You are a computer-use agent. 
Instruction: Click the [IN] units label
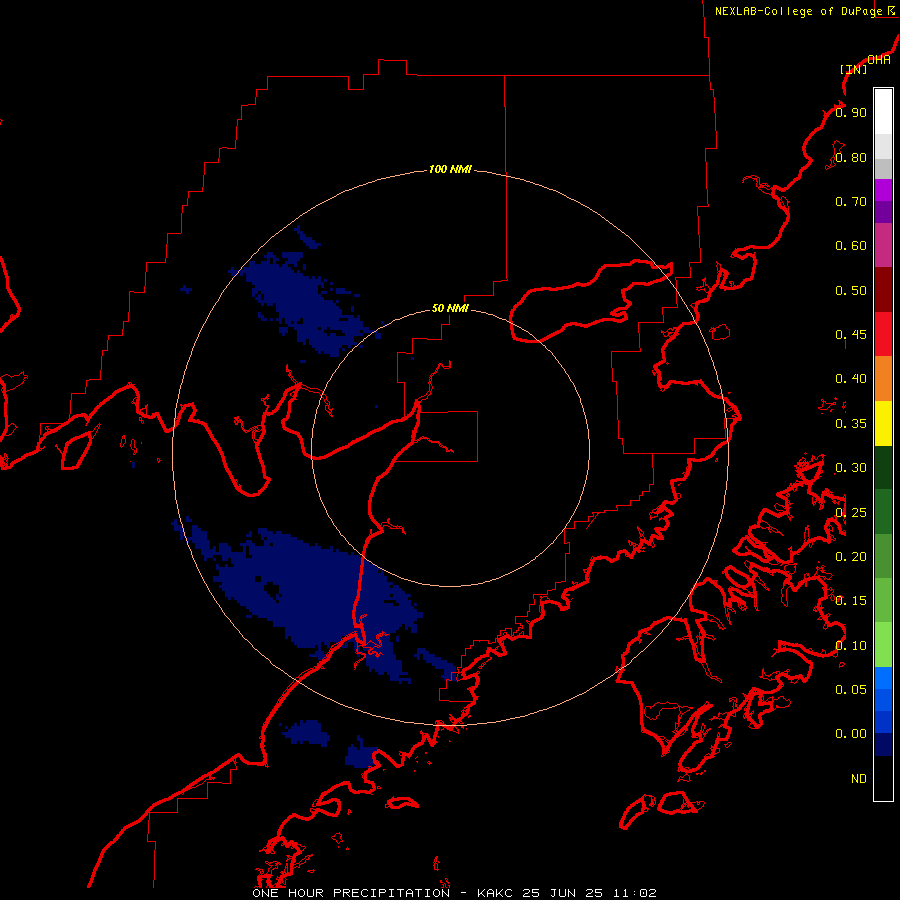point(853,69)
